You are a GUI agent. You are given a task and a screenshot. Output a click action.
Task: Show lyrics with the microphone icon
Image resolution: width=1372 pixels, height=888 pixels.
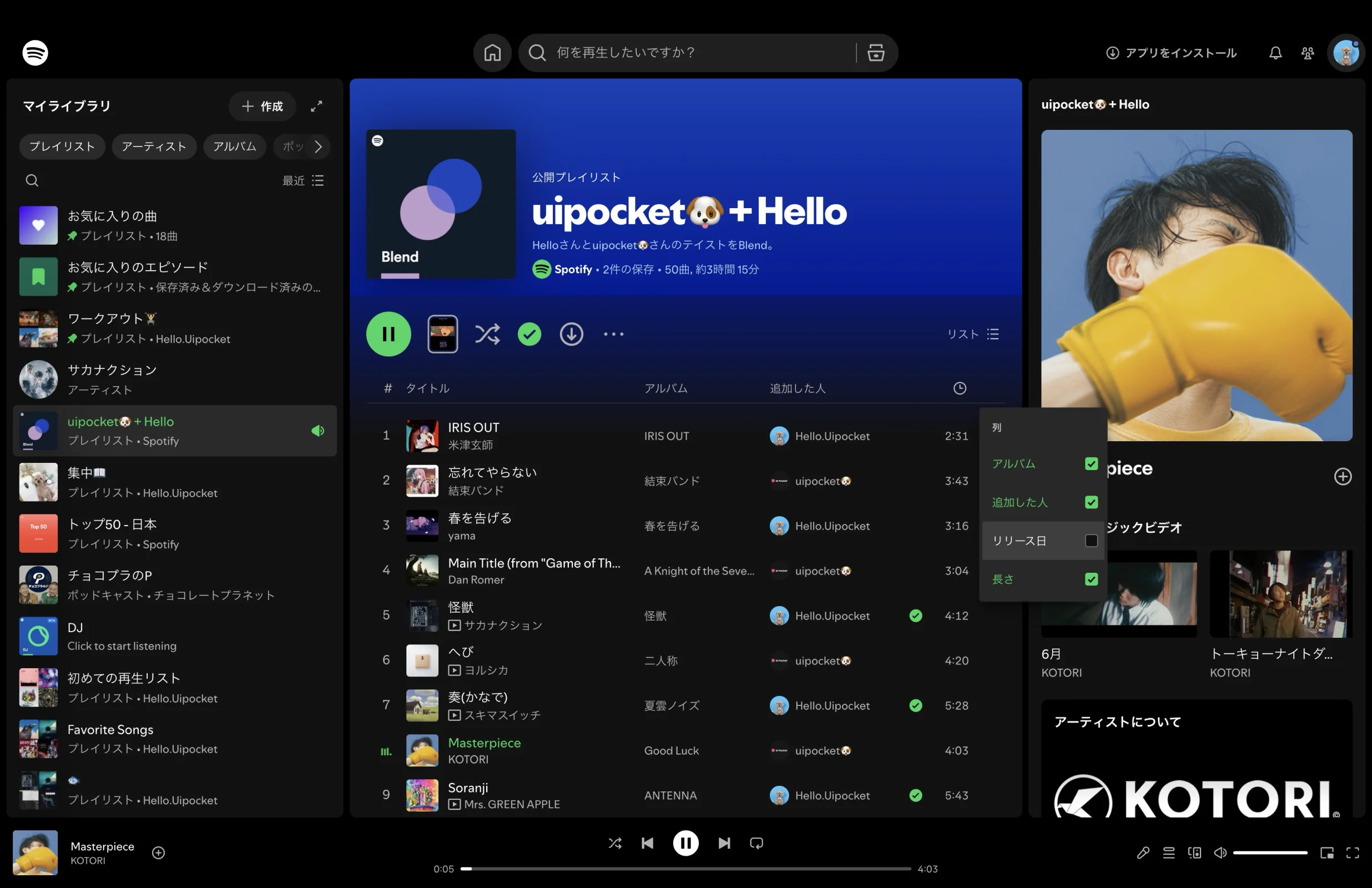pyautogui.click(x=1143, y=852)
